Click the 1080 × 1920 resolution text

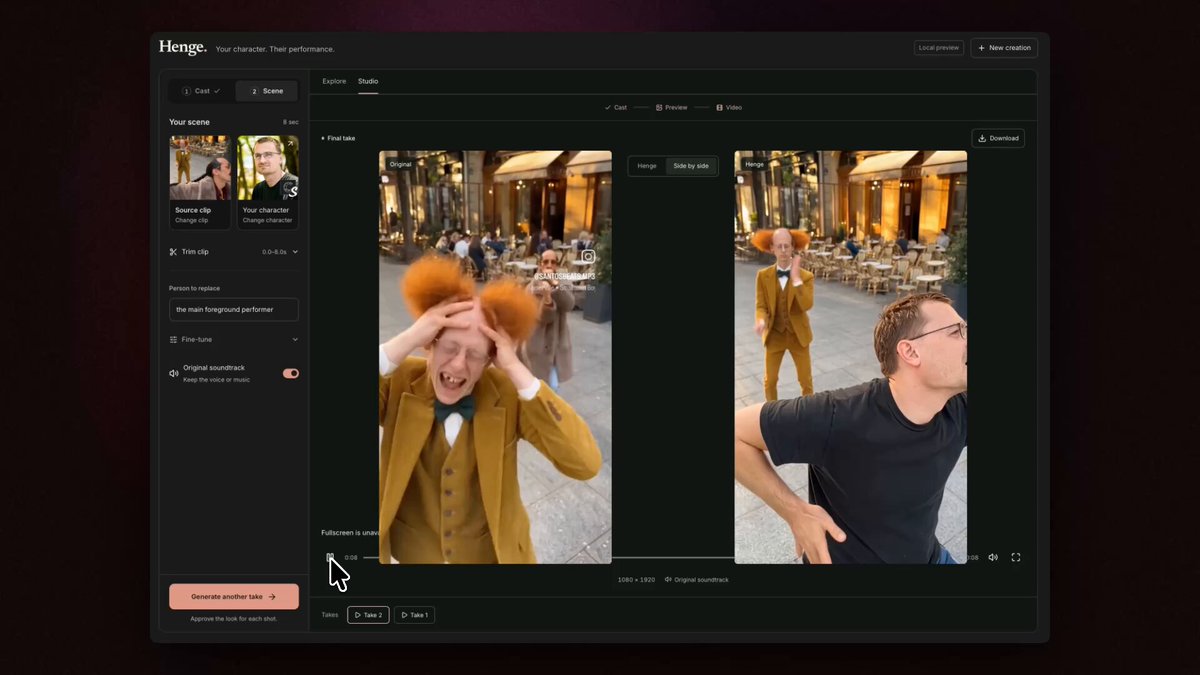pyautogui.click(x=637, y=580)
